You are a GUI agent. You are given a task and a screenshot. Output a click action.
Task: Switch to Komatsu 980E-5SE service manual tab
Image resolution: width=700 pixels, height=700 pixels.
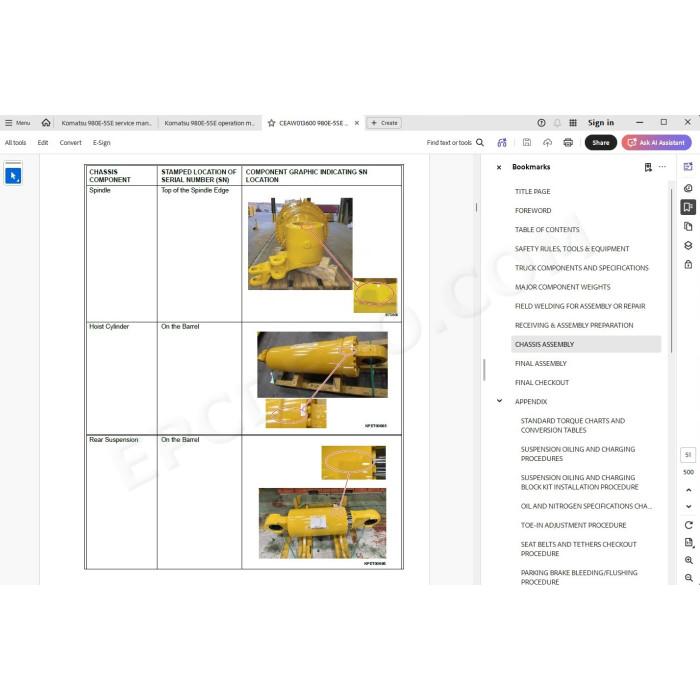click(x=106, y=123)
